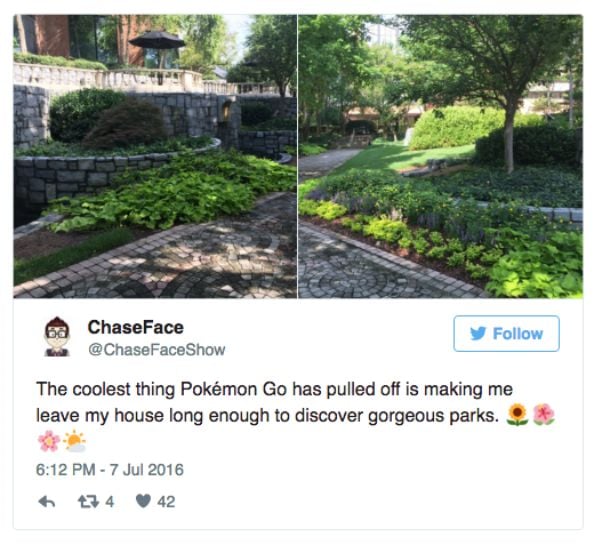Image resolution: width=594 pixels, height=545 pixels.
Task: Open the left garden photo with umbrella
Action: coord(155,156)
